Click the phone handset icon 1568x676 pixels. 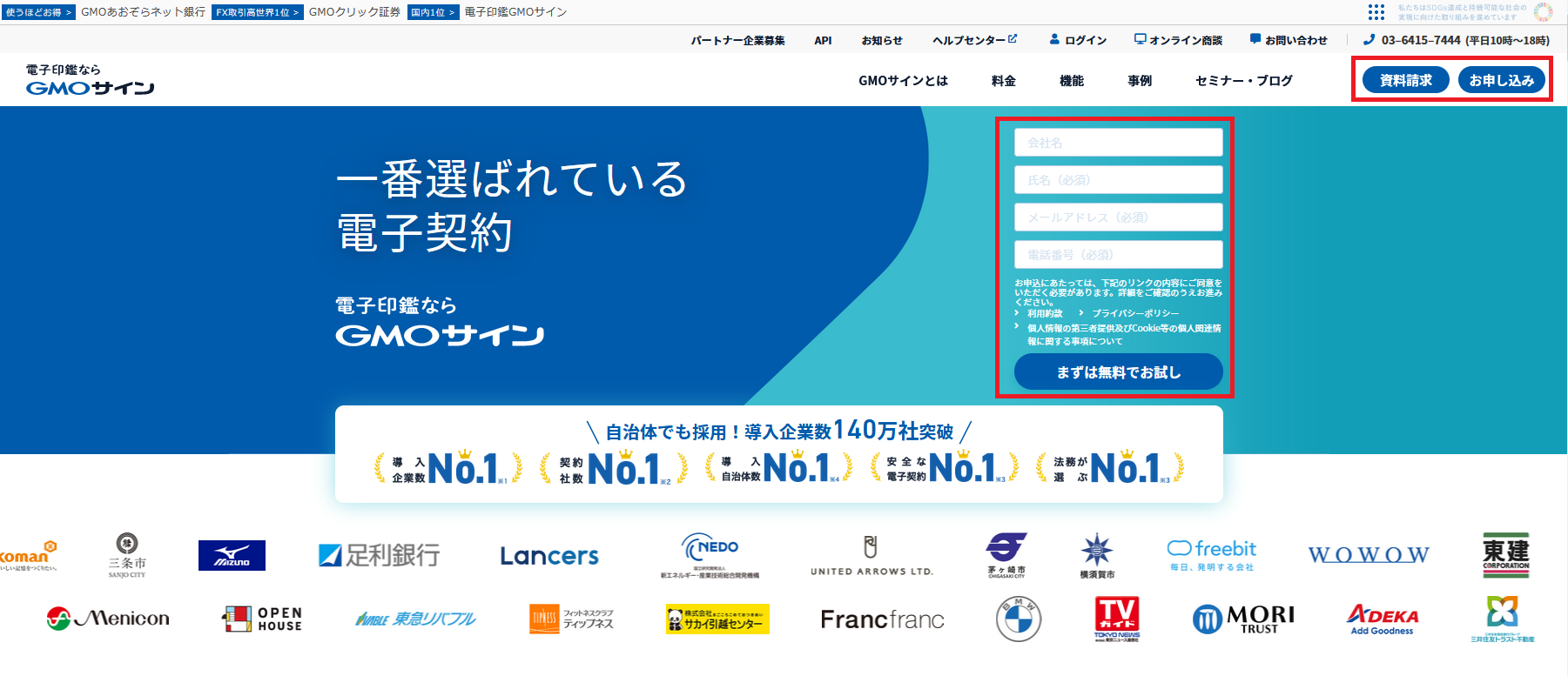click(1369, 39)
